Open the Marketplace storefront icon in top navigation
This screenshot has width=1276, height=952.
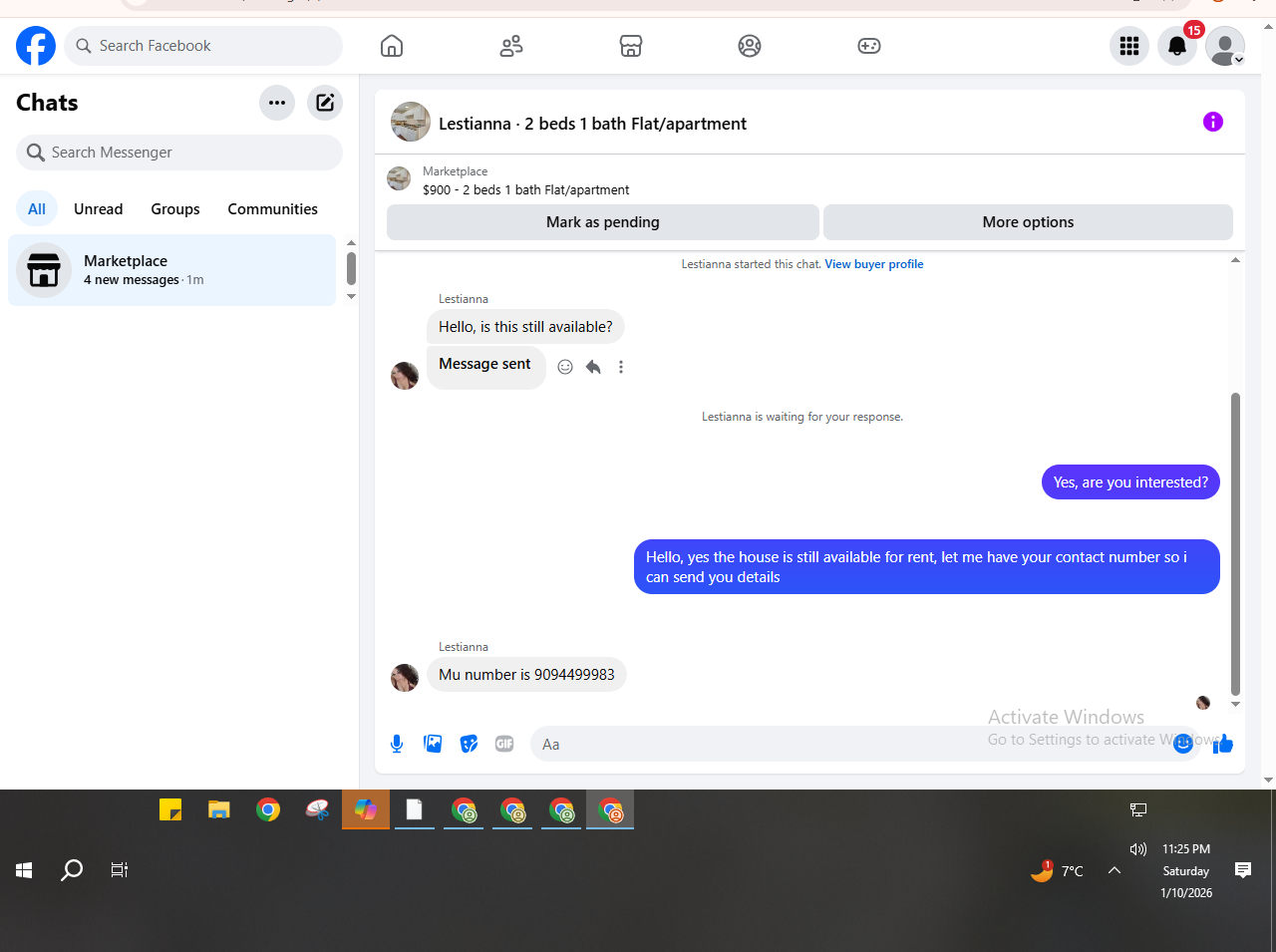click(631, 46)
